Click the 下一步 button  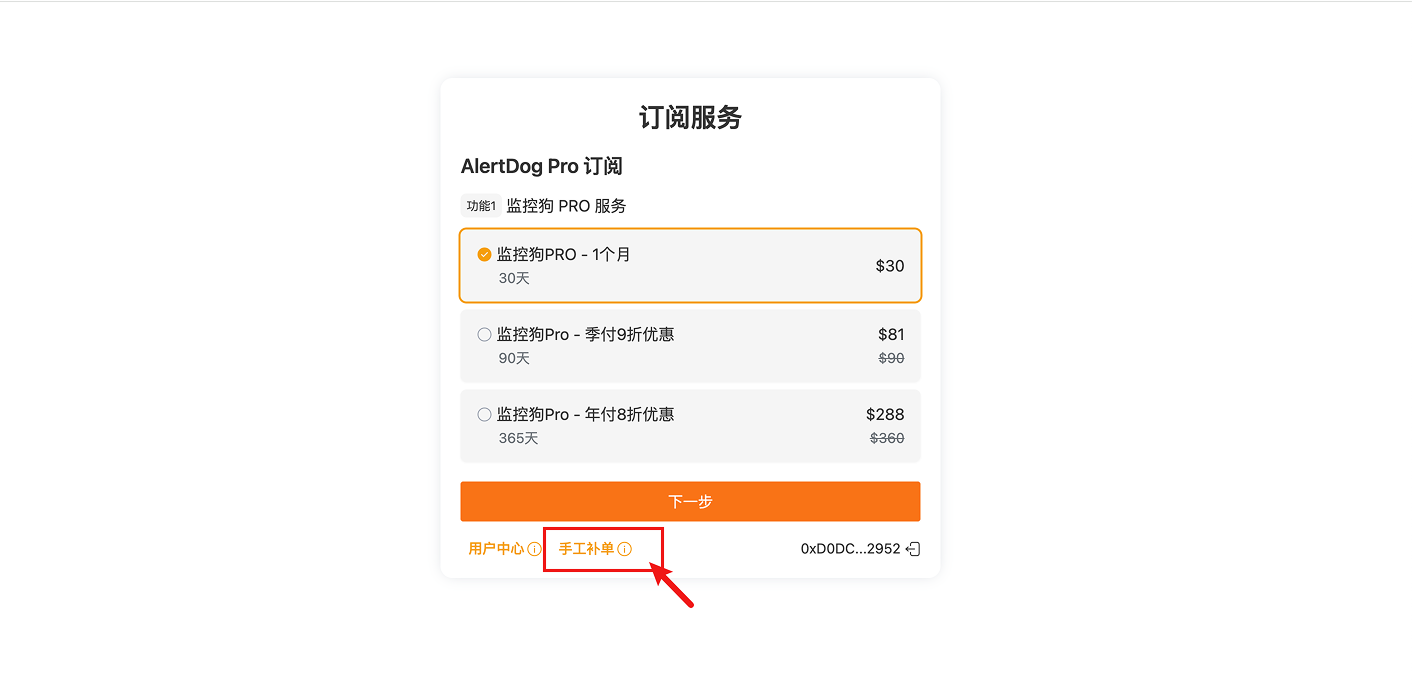pyautogui.click(x=690, y=501)
